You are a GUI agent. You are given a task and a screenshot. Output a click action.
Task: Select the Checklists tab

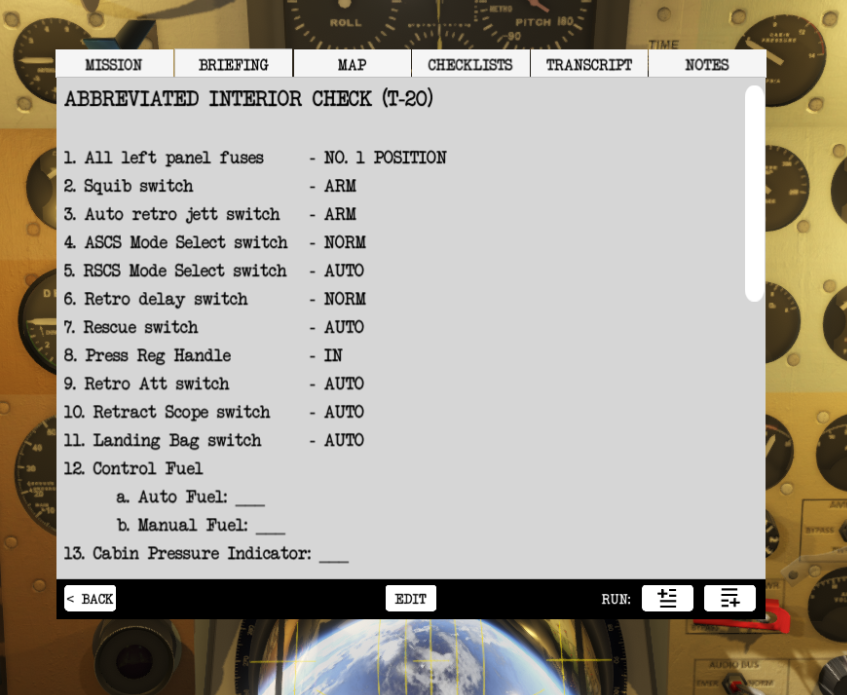[x=470, y=65]
